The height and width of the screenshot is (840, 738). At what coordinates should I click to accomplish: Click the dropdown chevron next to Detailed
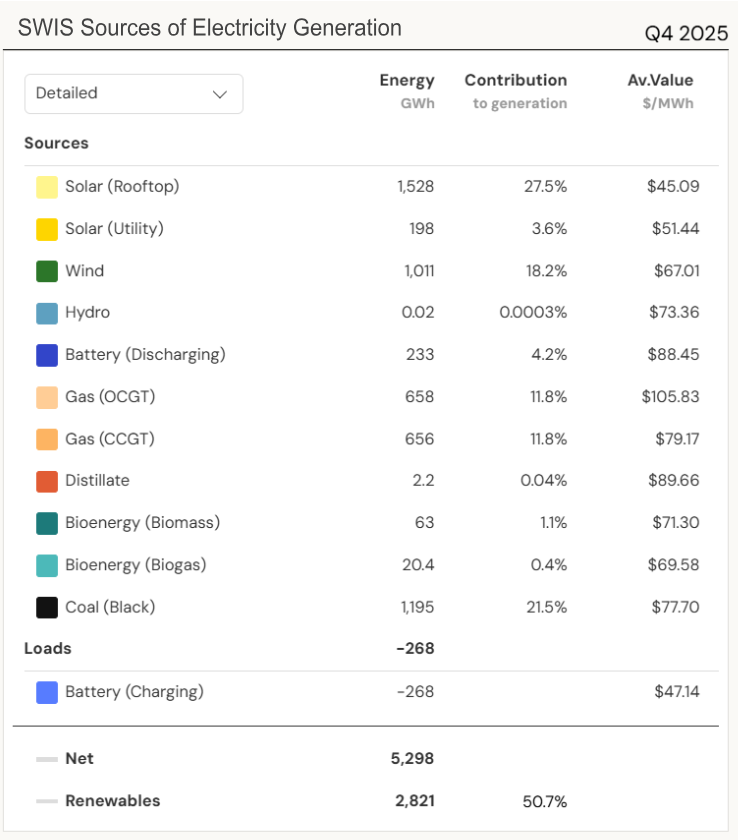coord(219,93)
